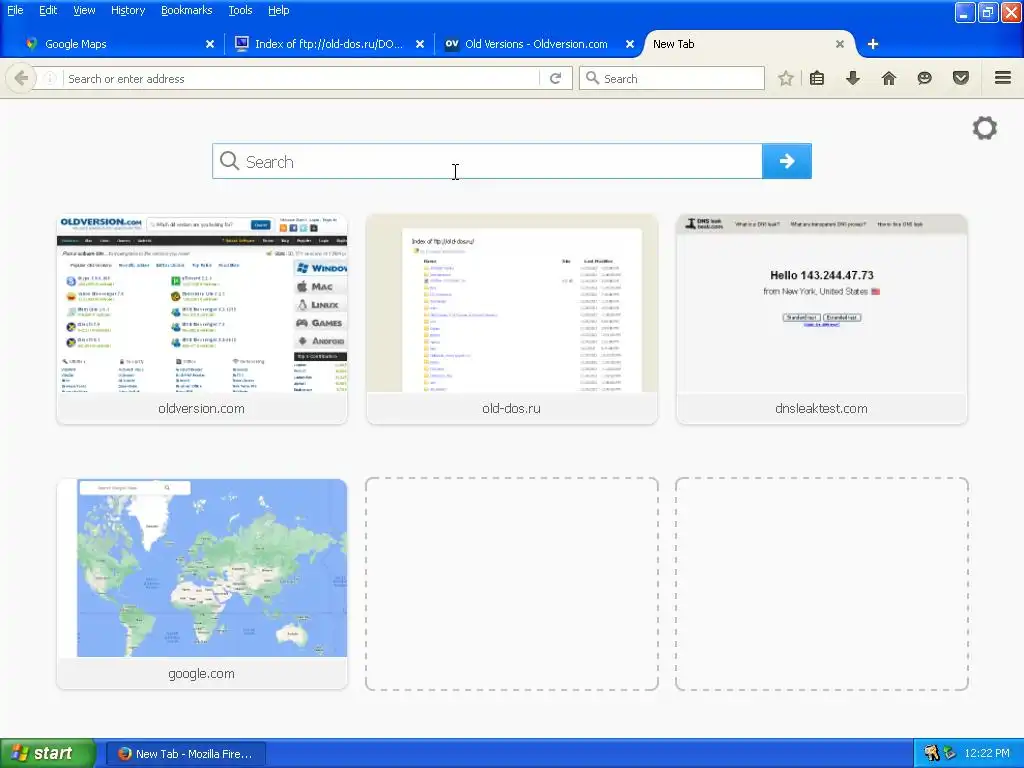Reload the page with the refresh icon
The height and width of the screenshot is (768, 1024).
tap(556, 78)
